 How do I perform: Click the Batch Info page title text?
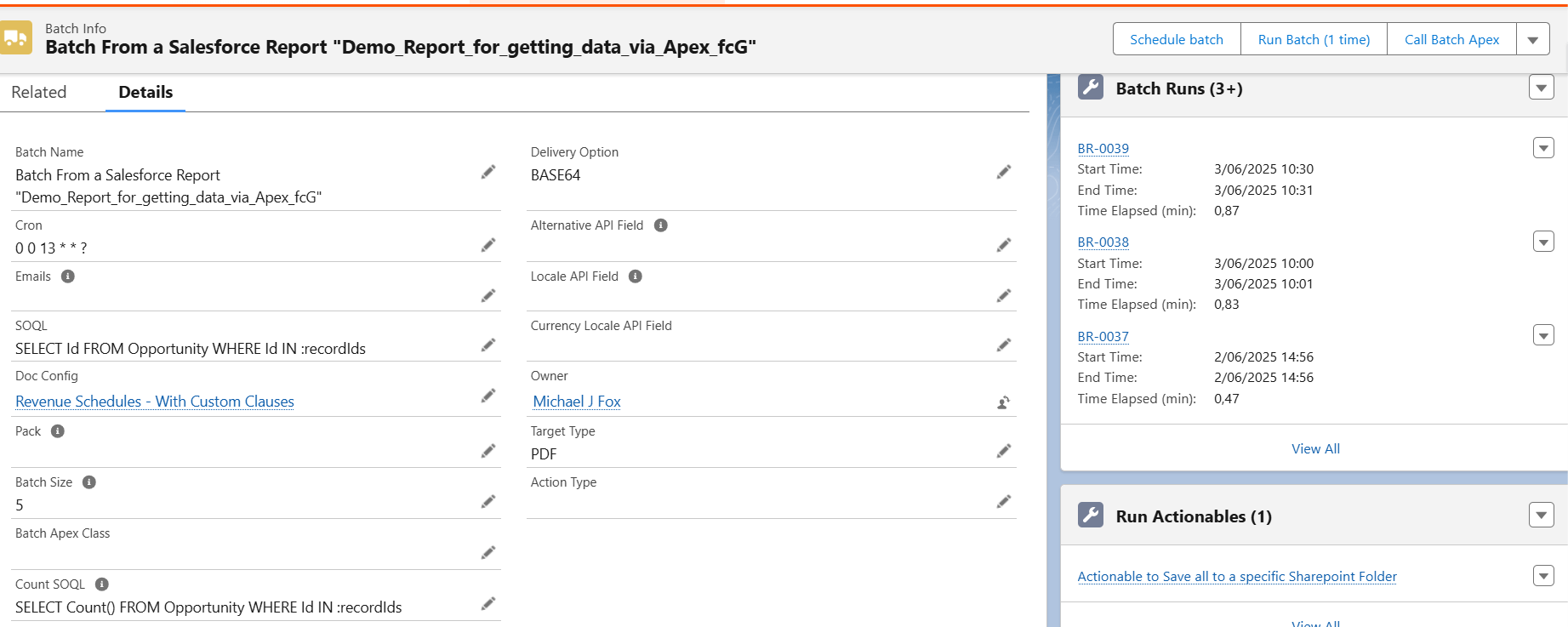coord(401,47)
